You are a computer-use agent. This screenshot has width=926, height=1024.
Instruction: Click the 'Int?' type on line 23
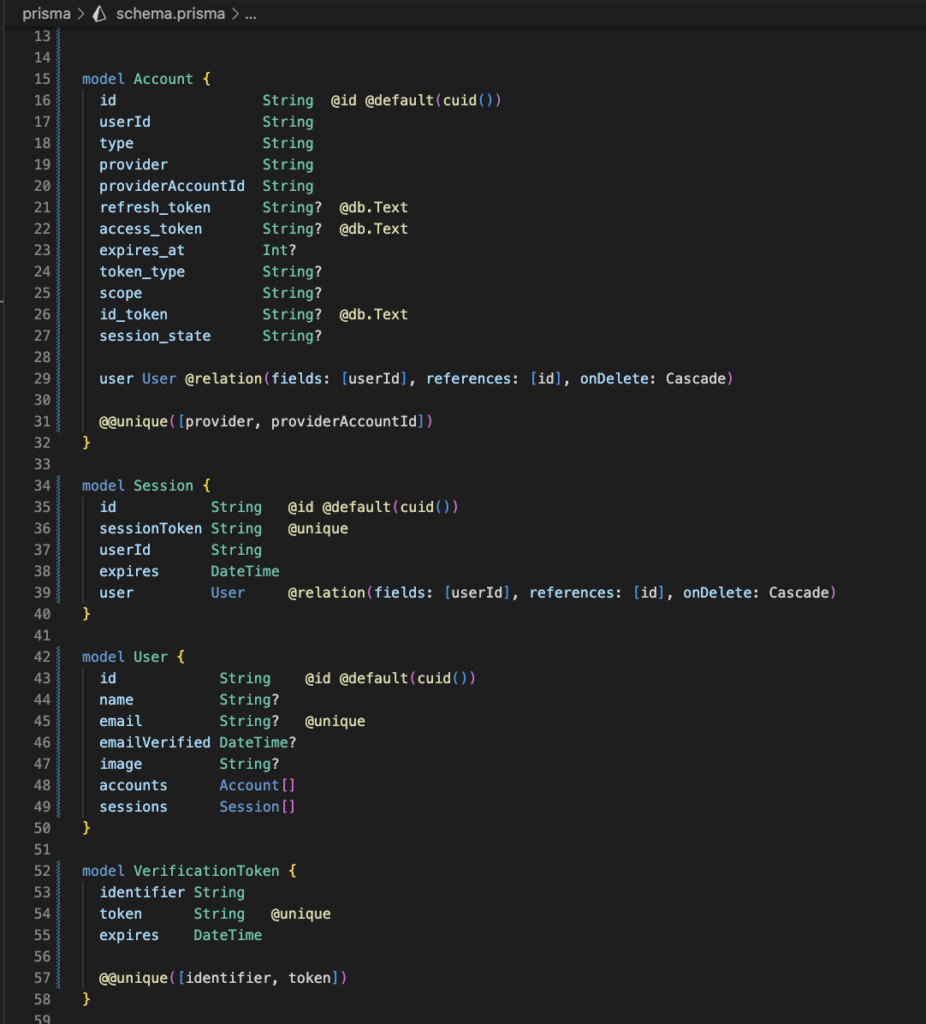click(x=279, y=250)
